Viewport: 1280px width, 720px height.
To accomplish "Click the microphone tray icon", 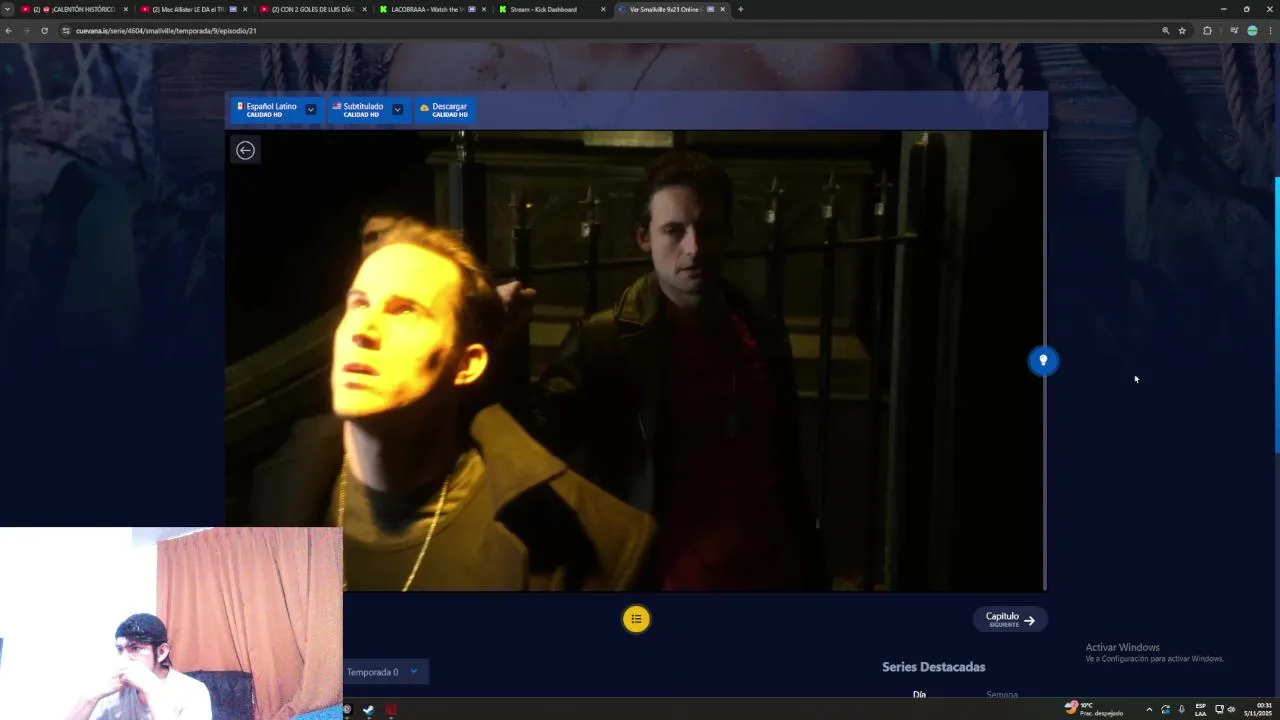I will [x=1181, y=710].
